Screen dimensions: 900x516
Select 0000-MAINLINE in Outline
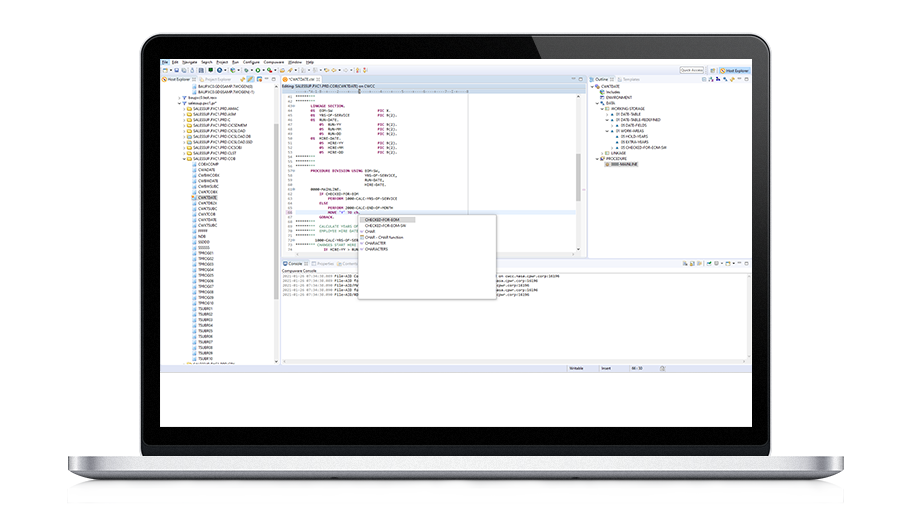(623, 164)
